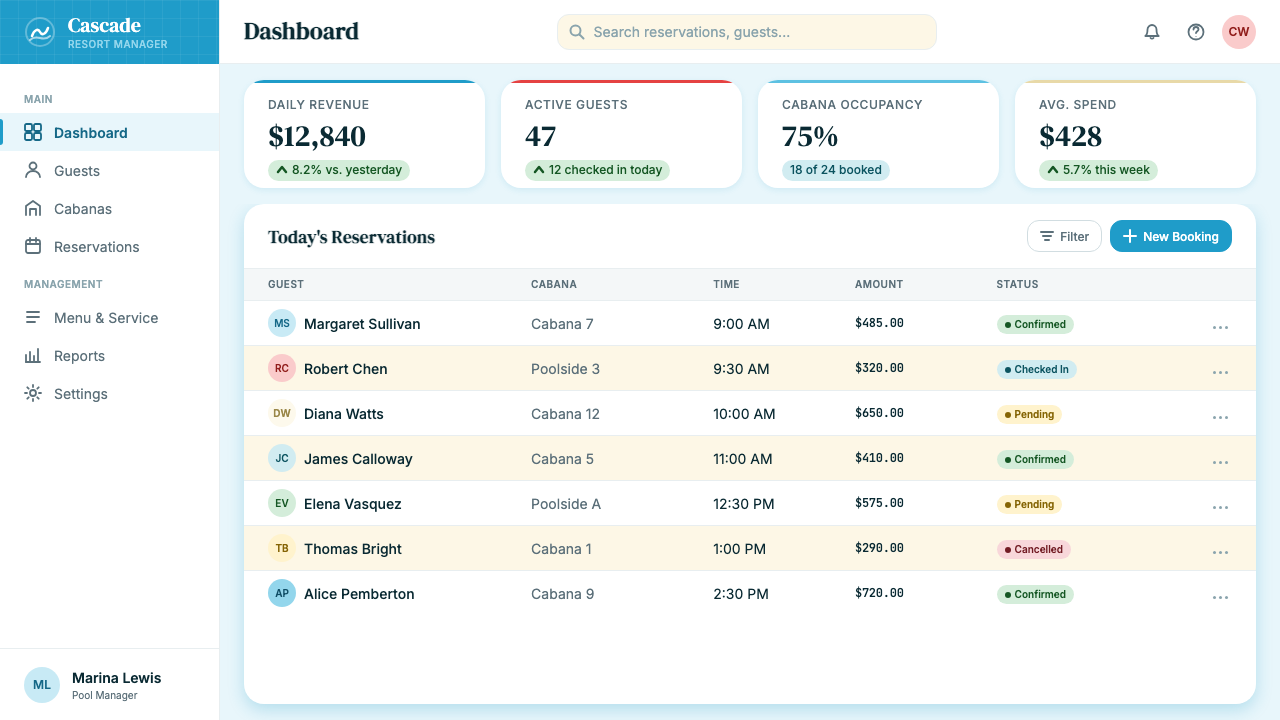
Task: Open more options for Thomas Bright's row
Action: tap(1220, 552)
